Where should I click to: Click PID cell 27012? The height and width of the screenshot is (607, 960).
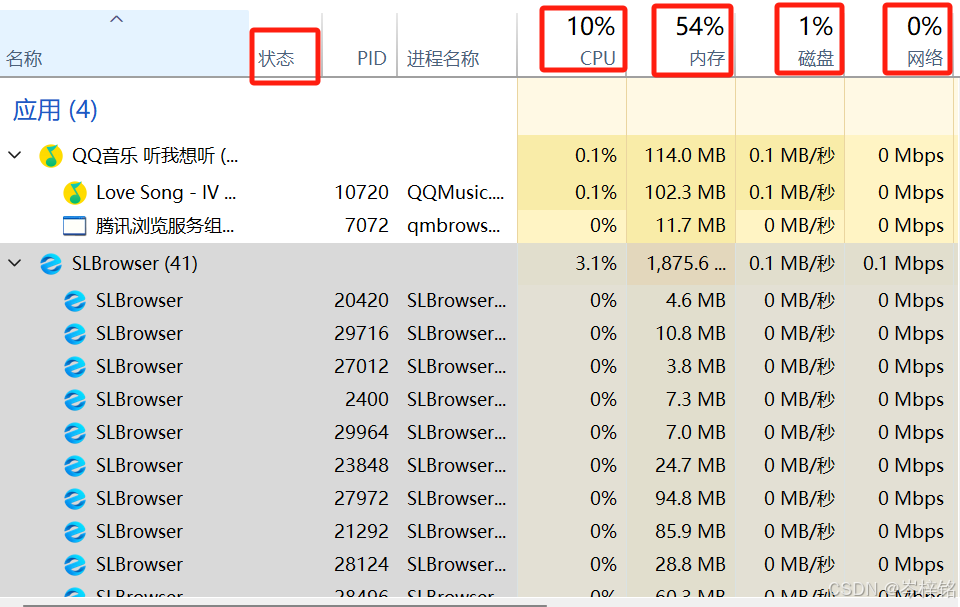(361, 367)
